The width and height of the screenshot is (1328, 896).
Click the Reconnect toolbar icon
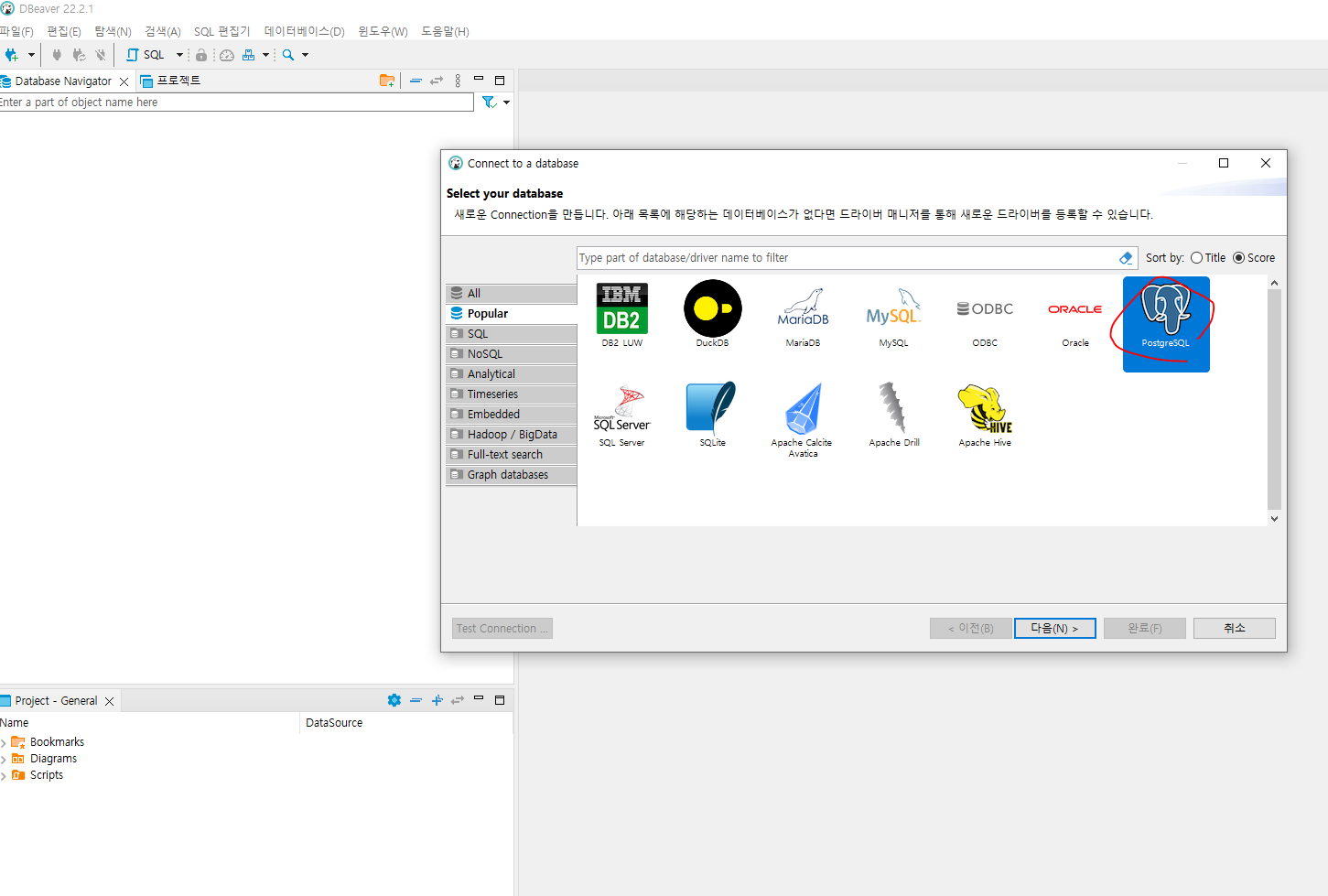click(x=79, y=55)
